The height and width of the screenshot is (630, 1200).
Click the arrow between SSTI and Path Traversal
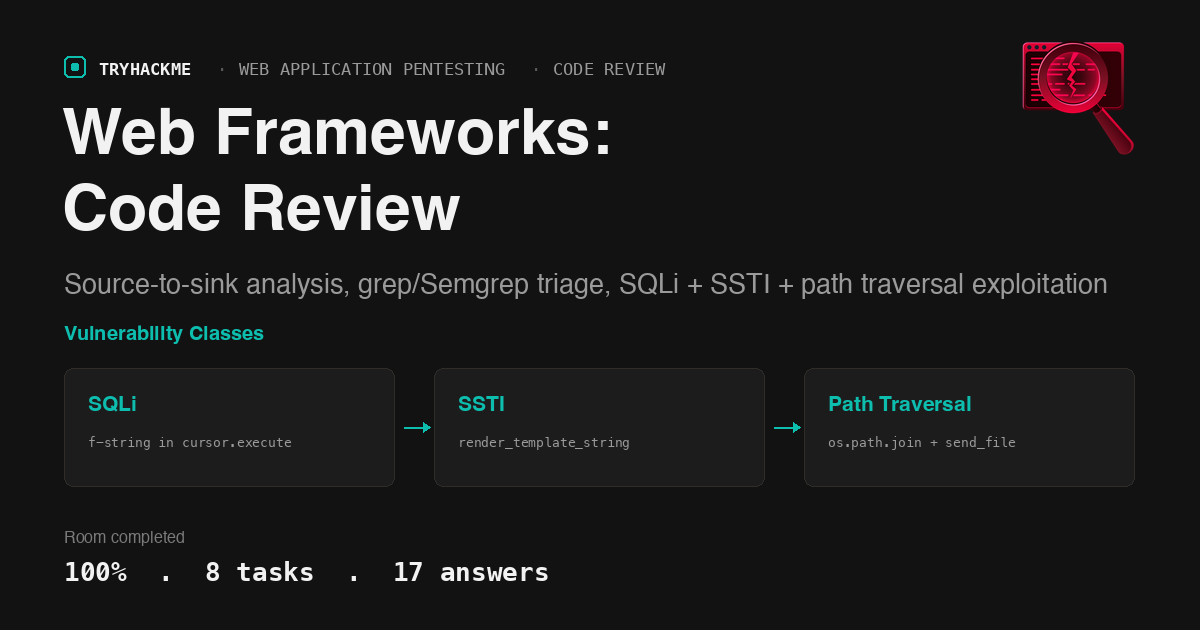(x=787, y=427)
